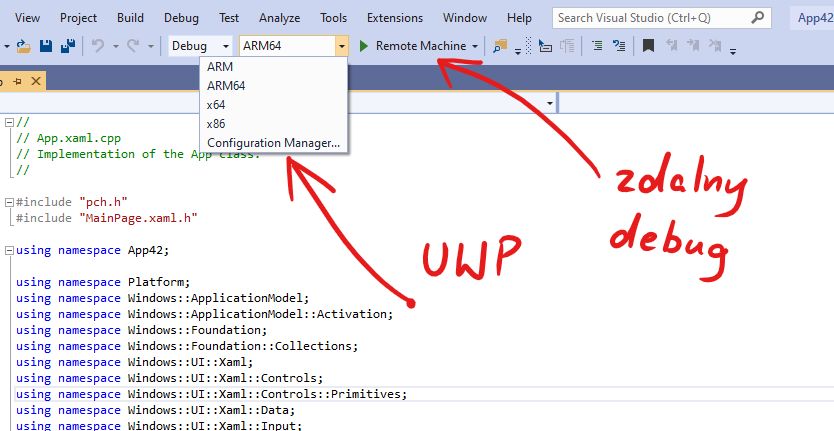Click the Open File folder icon

pos(23,46)
